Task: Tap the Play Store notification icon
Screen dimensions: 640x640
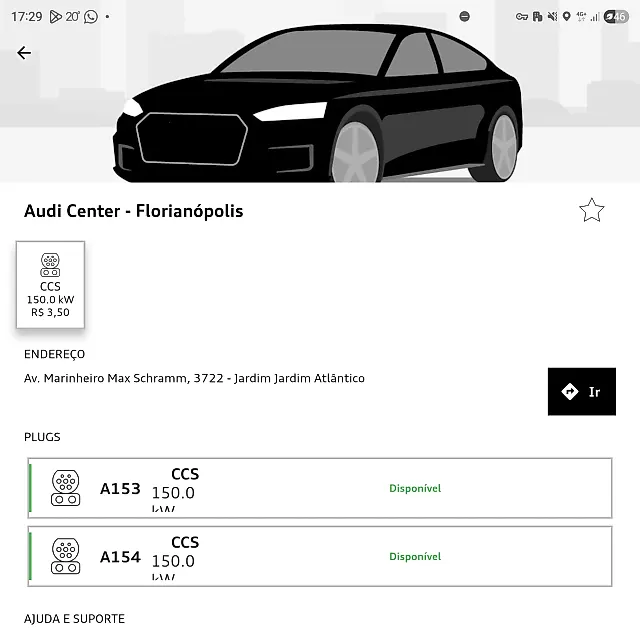Action: [x=56, y=17]
